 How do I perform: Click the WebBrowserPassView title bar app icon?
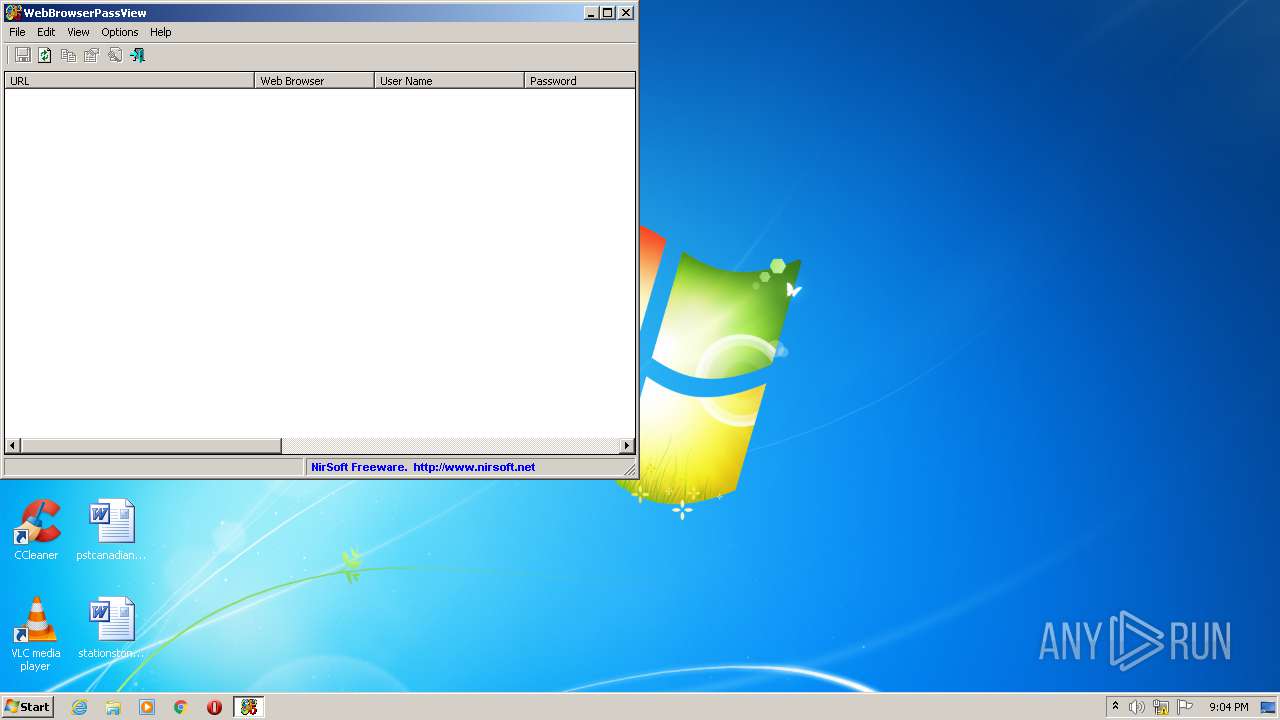tap(13, 13)
